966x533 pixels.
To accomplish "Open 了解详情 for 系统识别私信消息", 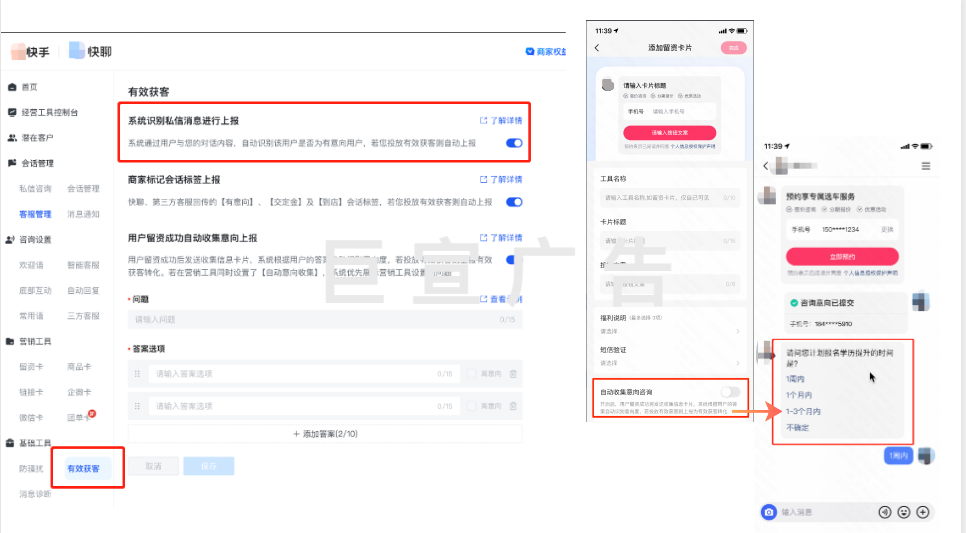I will click(501, 121).
